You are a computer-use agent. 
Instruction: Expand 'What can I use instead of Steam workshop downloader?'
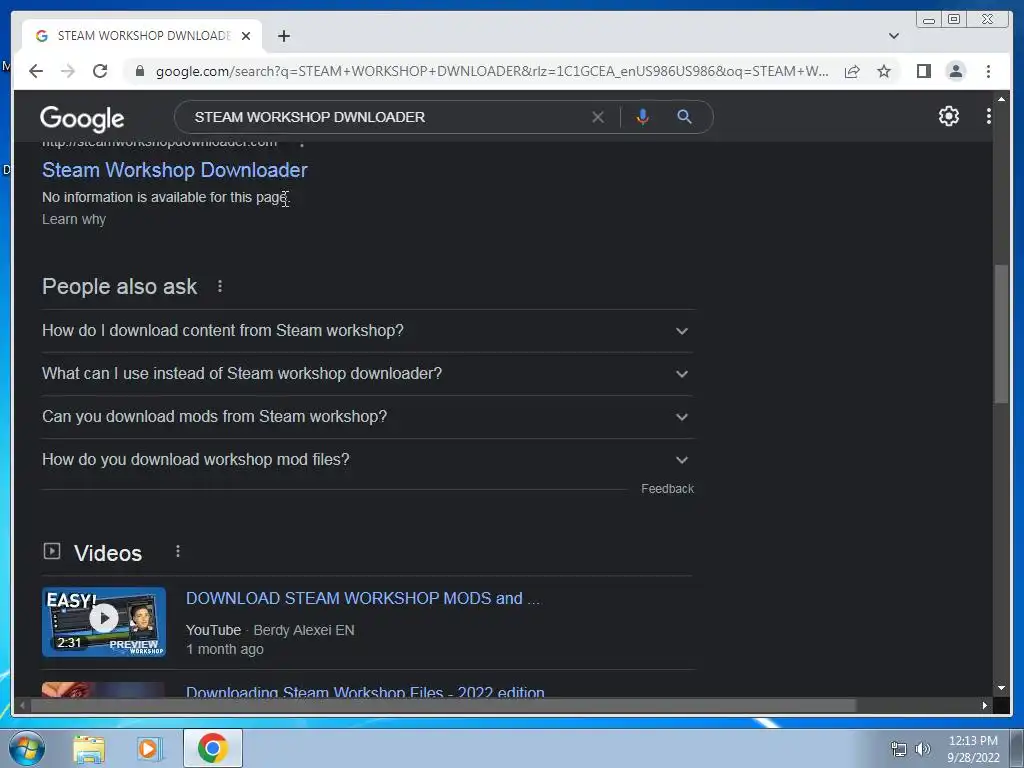(x=368, y=374)
